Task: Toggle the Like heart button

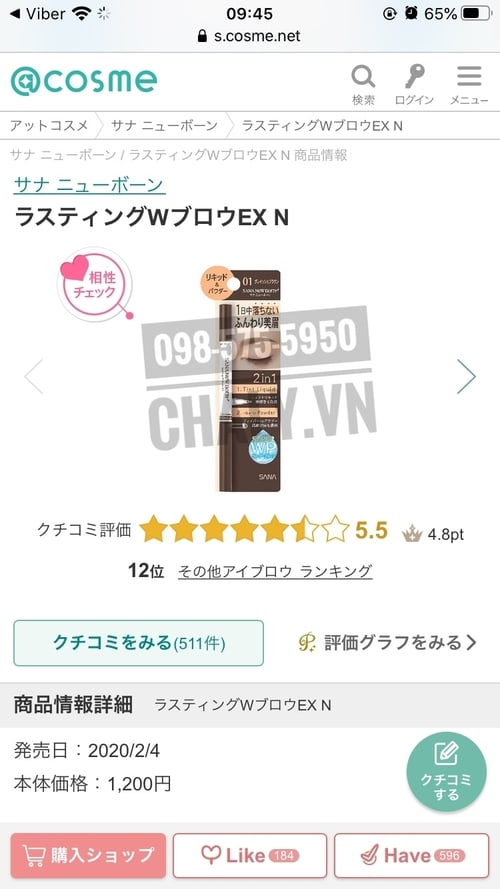Action: tap(250, 855)
